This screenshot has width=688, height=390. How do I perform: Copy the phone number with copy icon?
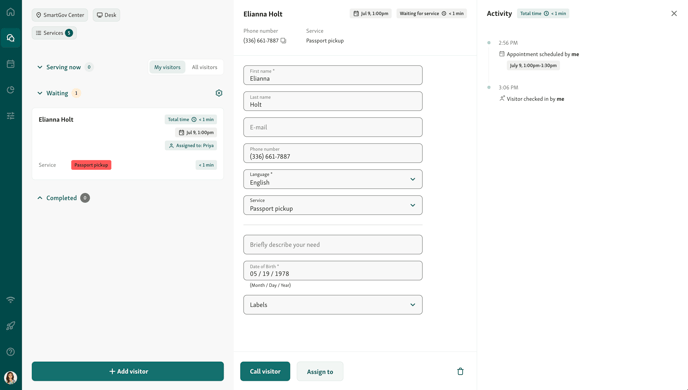coord(283,40)
